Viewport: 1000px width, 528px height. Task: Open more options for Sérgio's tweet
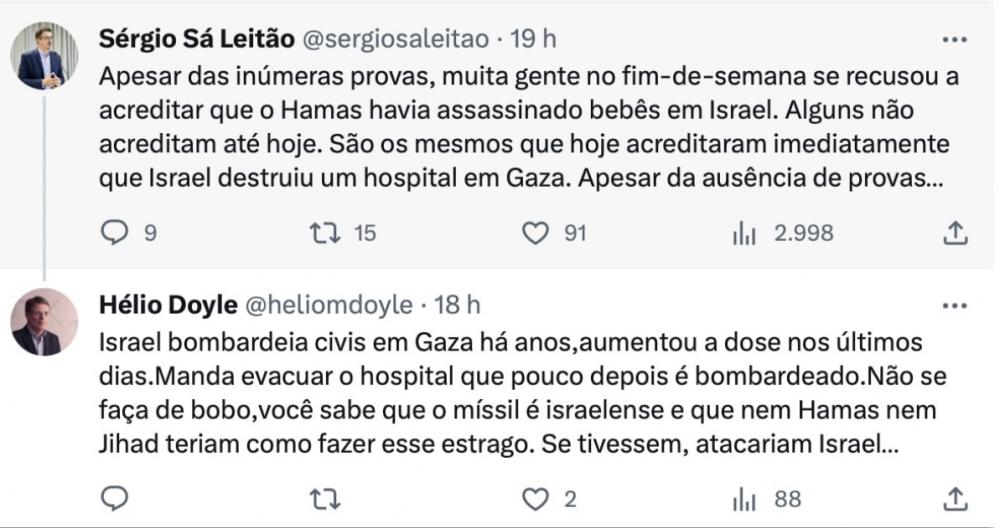[955, 41]
